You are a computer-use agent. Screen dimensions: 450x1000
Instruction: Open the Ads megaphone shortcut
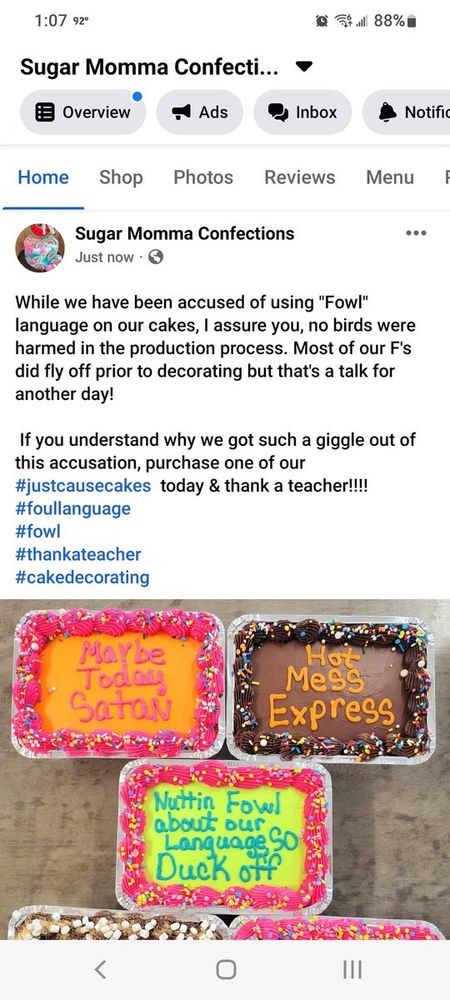pos(200,112)
